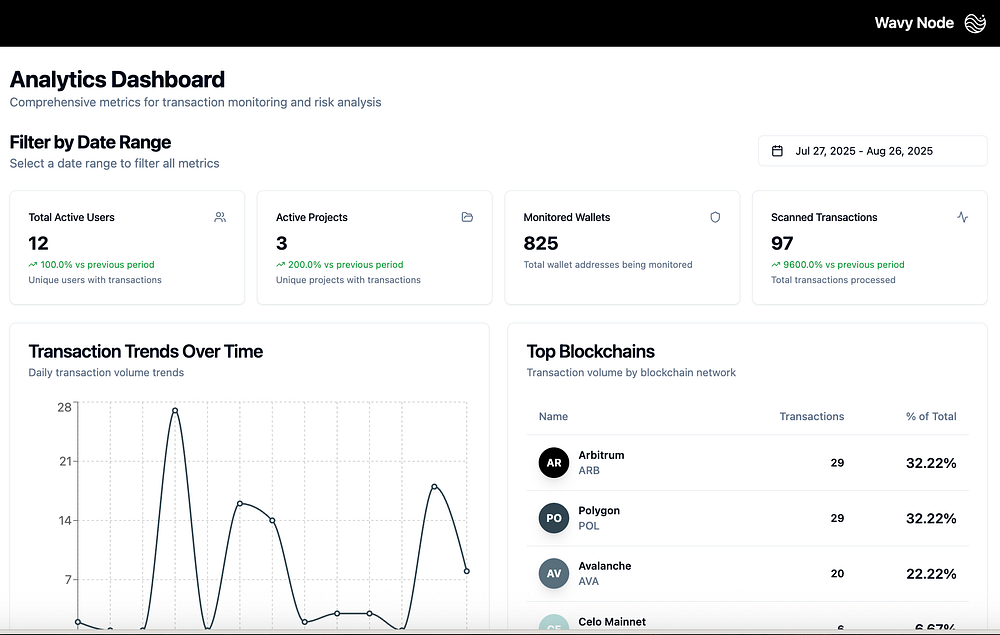Click the ARB ticker under Arbitrum
The width and height of the screenshot is (1000, 635).
coord(589,471)
